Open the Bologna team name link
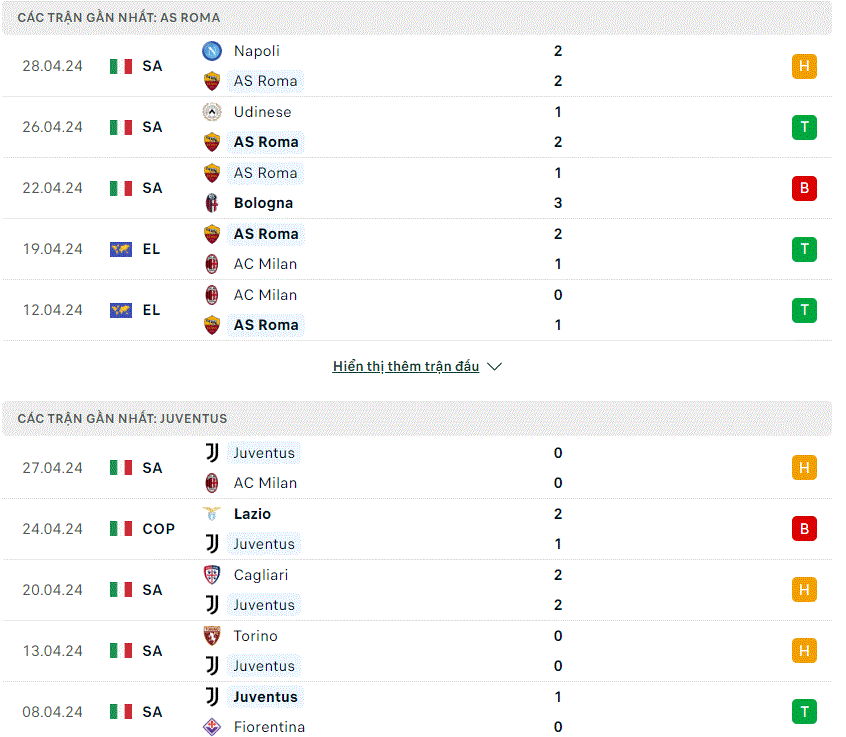This screenshot has height=737, width=846. [x=263, y=203]
